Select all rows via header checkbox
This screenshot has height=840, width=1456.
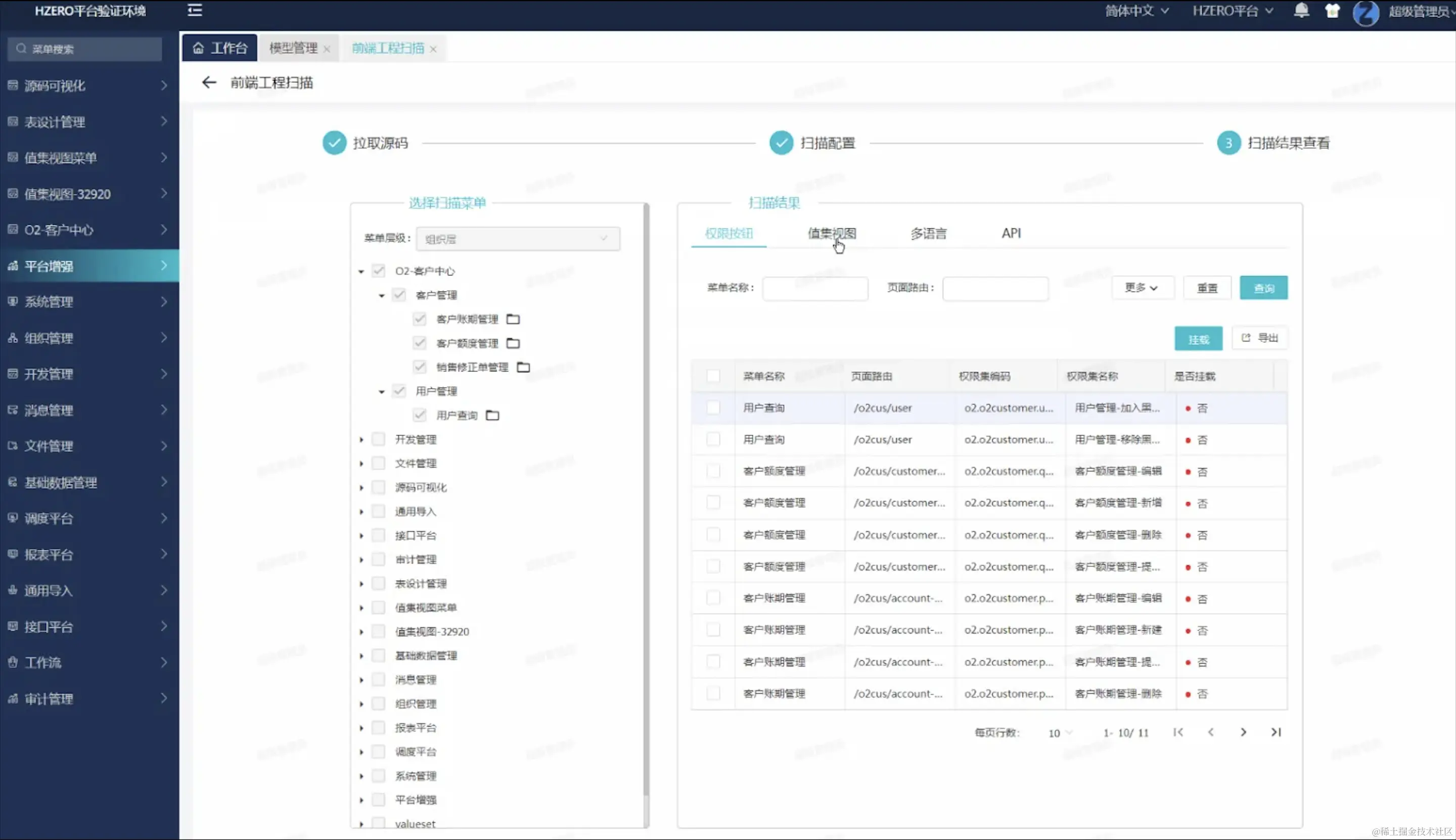[x=713, y=376]
